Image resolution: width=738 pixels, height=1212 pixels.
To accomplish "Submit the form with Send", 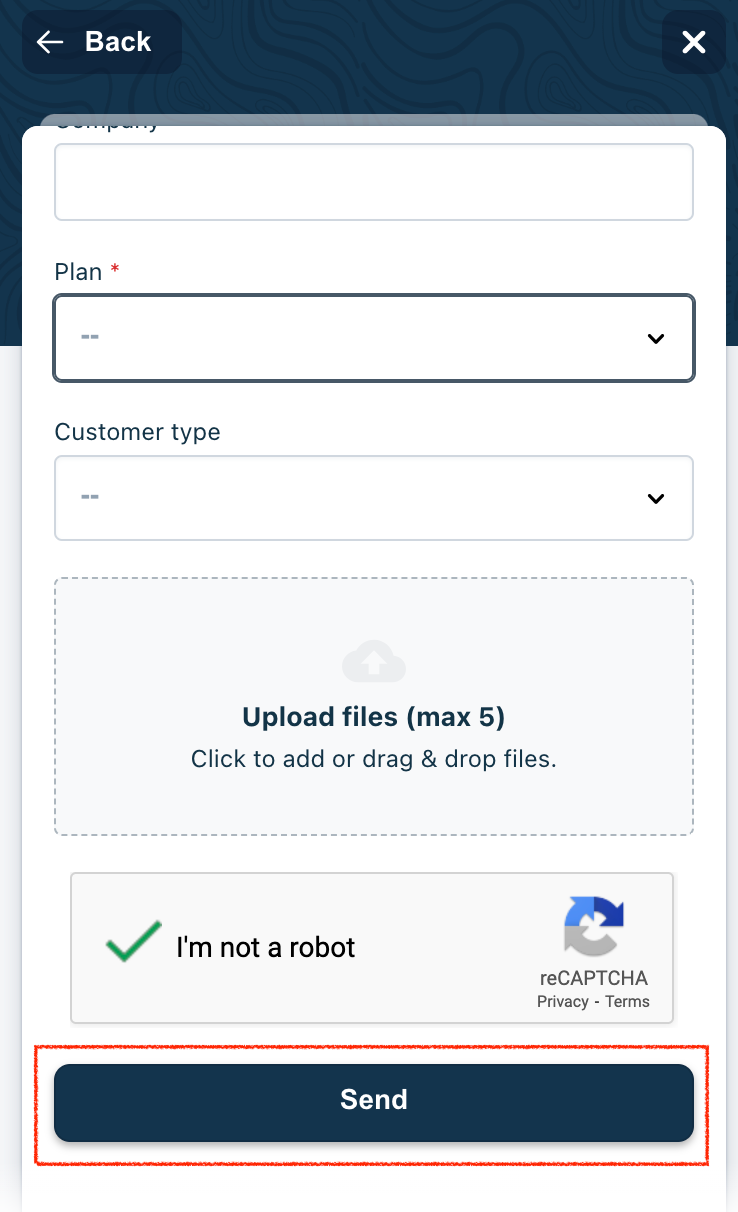I will coord(374,1102).
